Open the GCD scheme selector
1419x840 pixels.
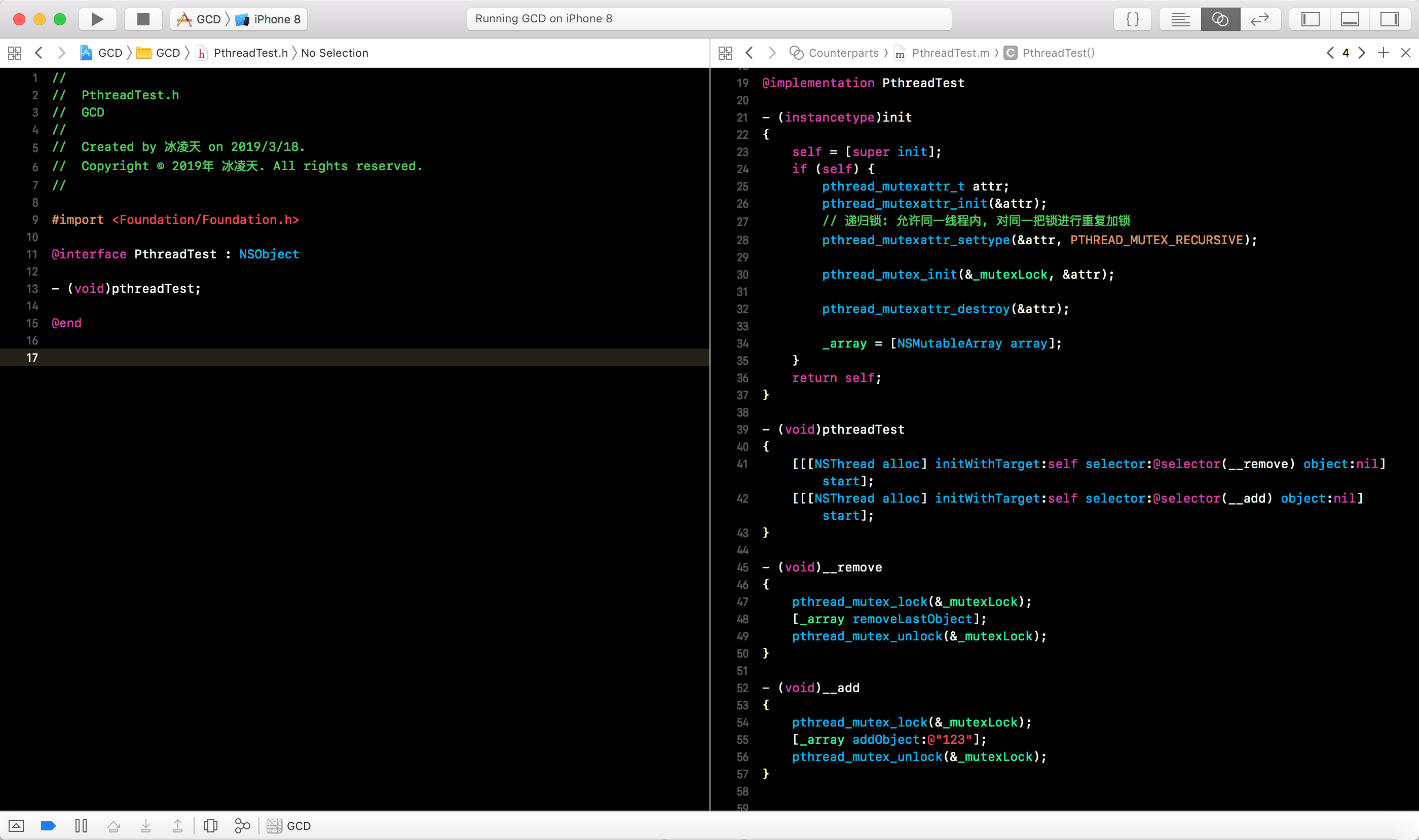pyautogui.click(x=199, y=19)
